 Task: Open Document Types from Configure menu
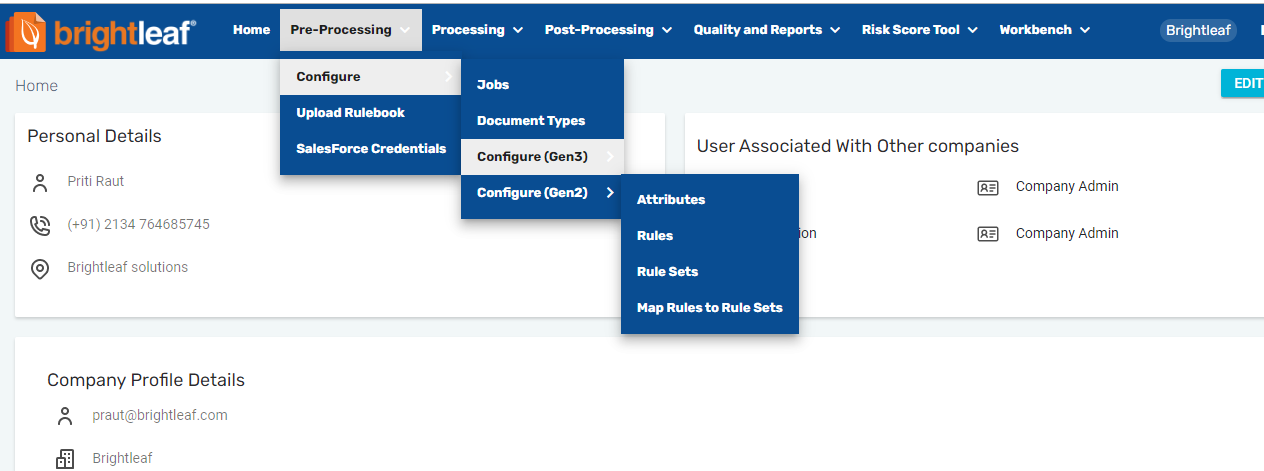pos(531,121)
